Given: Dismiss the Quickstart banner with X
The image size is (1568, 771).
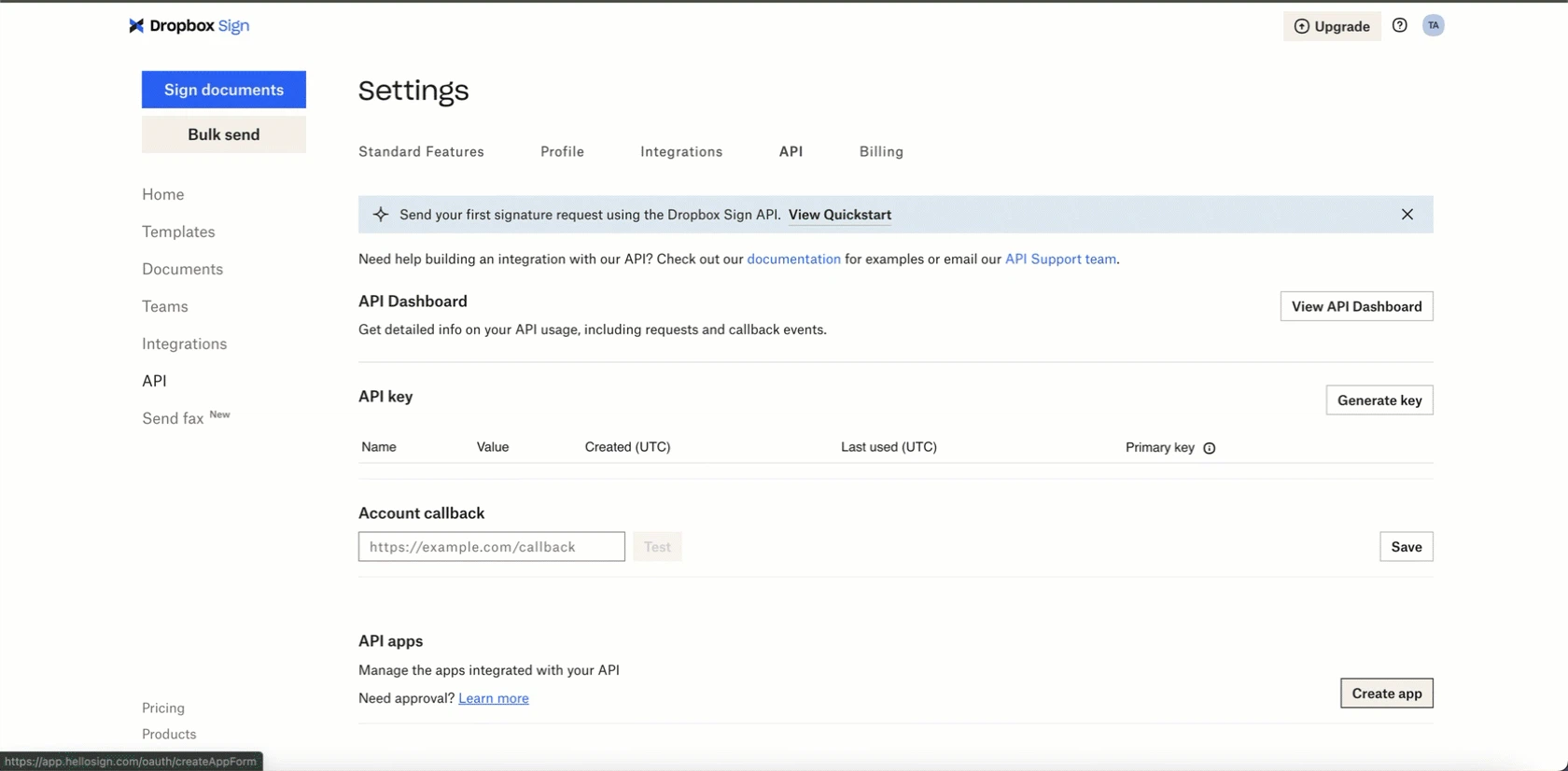Looking at the screenshot, I should coord(1407,215).
